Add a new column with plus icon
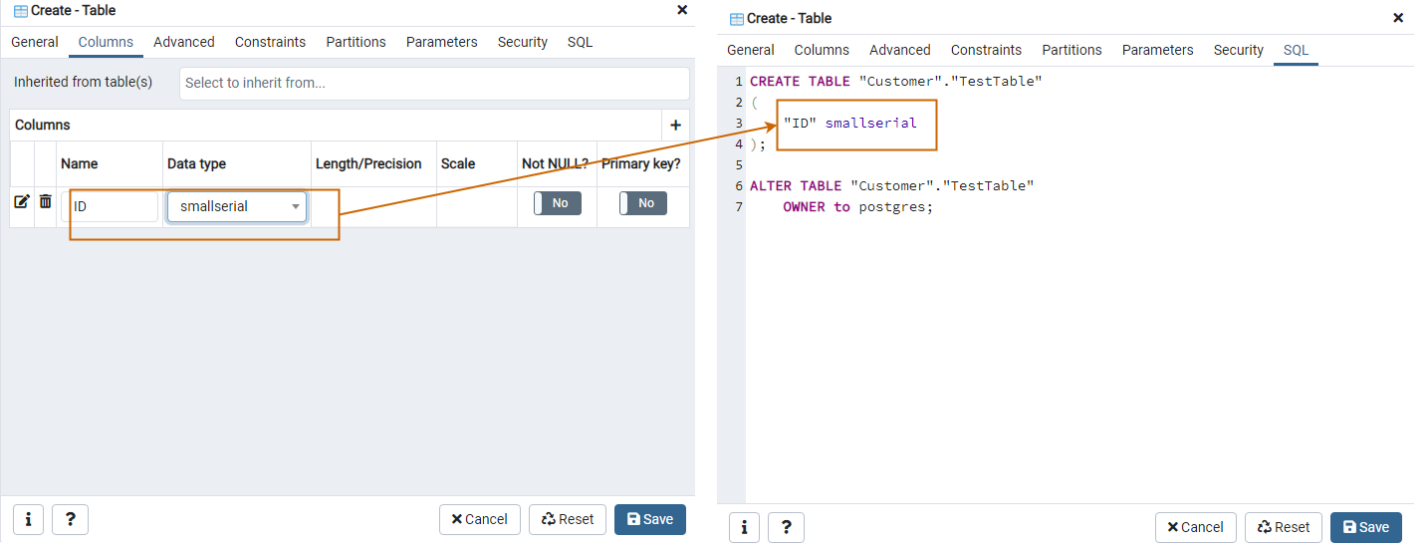1428x548 pixels. pyautogui.click(x=675, y=125)
